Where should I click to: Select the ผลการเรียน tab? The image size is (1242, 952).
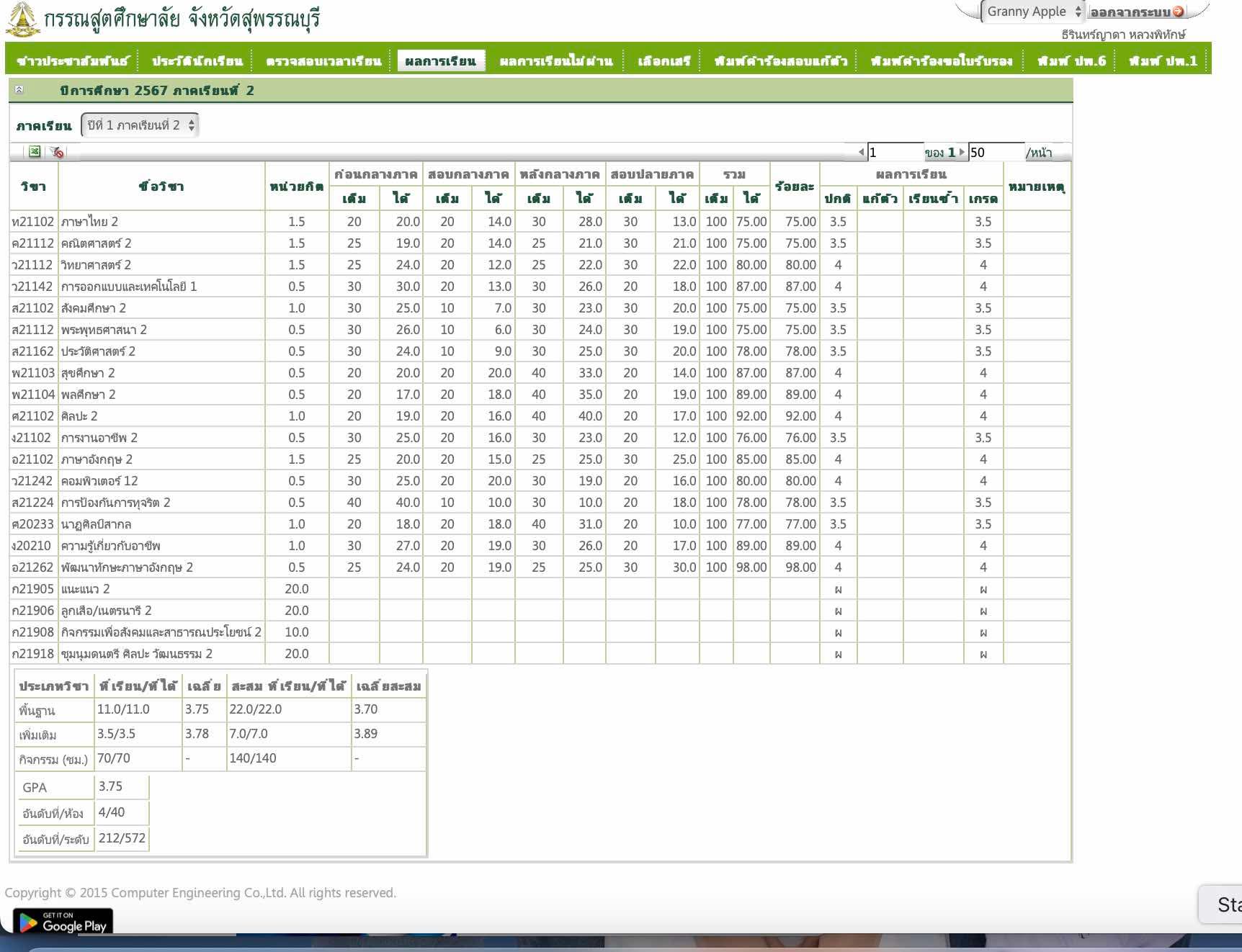pos(440,61)
